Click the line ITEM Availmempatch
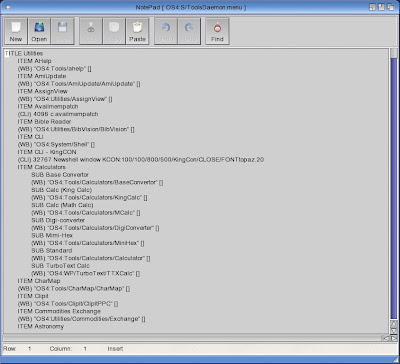Viewport: 400px width, 364px height. click(48, 106)
